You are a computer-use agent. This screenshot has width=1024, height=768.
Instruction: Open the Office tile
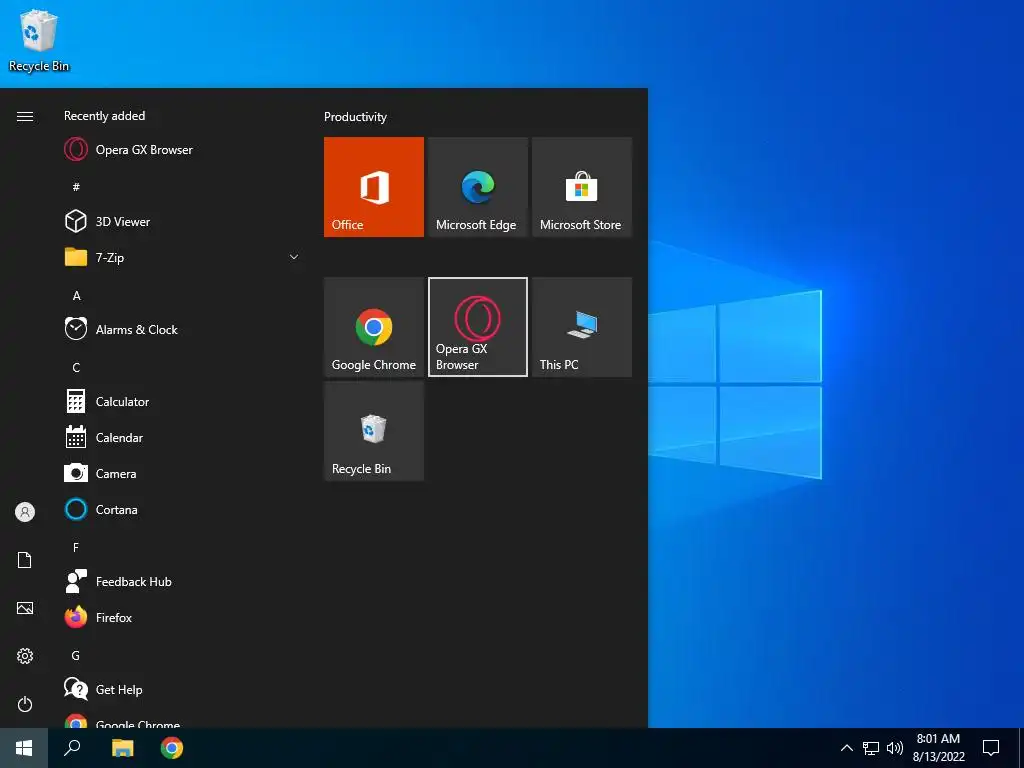click(x=374, y=187)
